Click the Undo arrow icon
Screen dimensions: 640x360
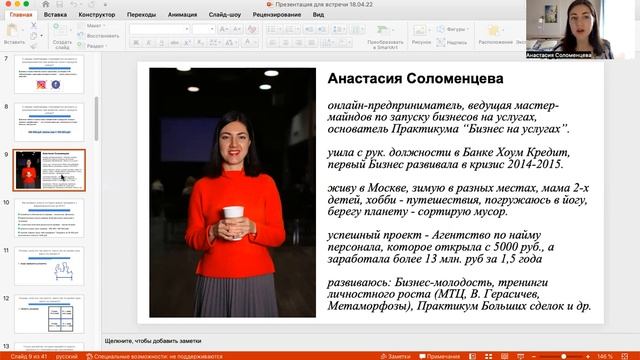[74, 4]
